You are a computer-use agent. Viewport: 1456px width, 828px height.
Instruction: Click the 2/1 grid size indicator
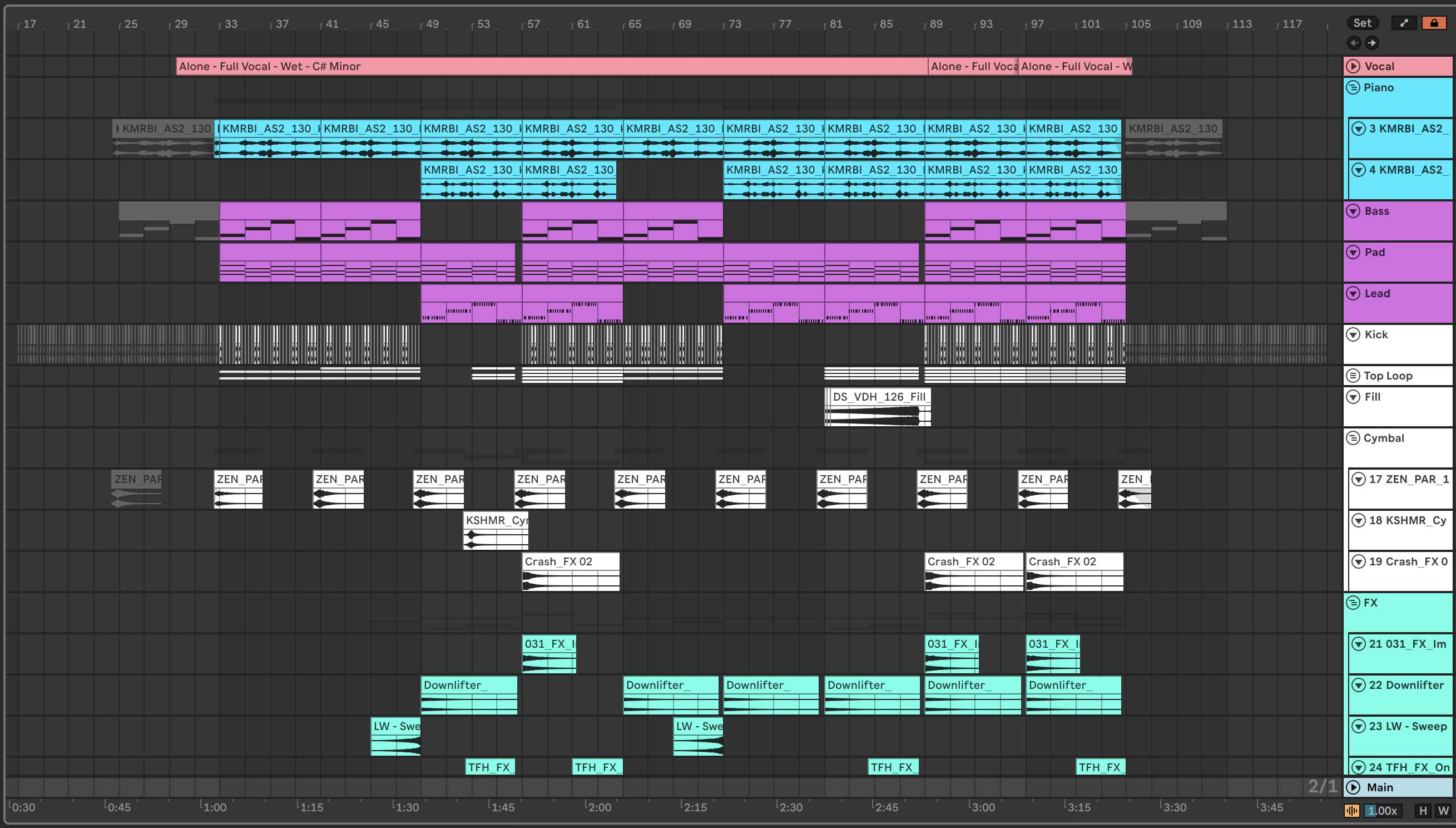tap(1323, 786)
